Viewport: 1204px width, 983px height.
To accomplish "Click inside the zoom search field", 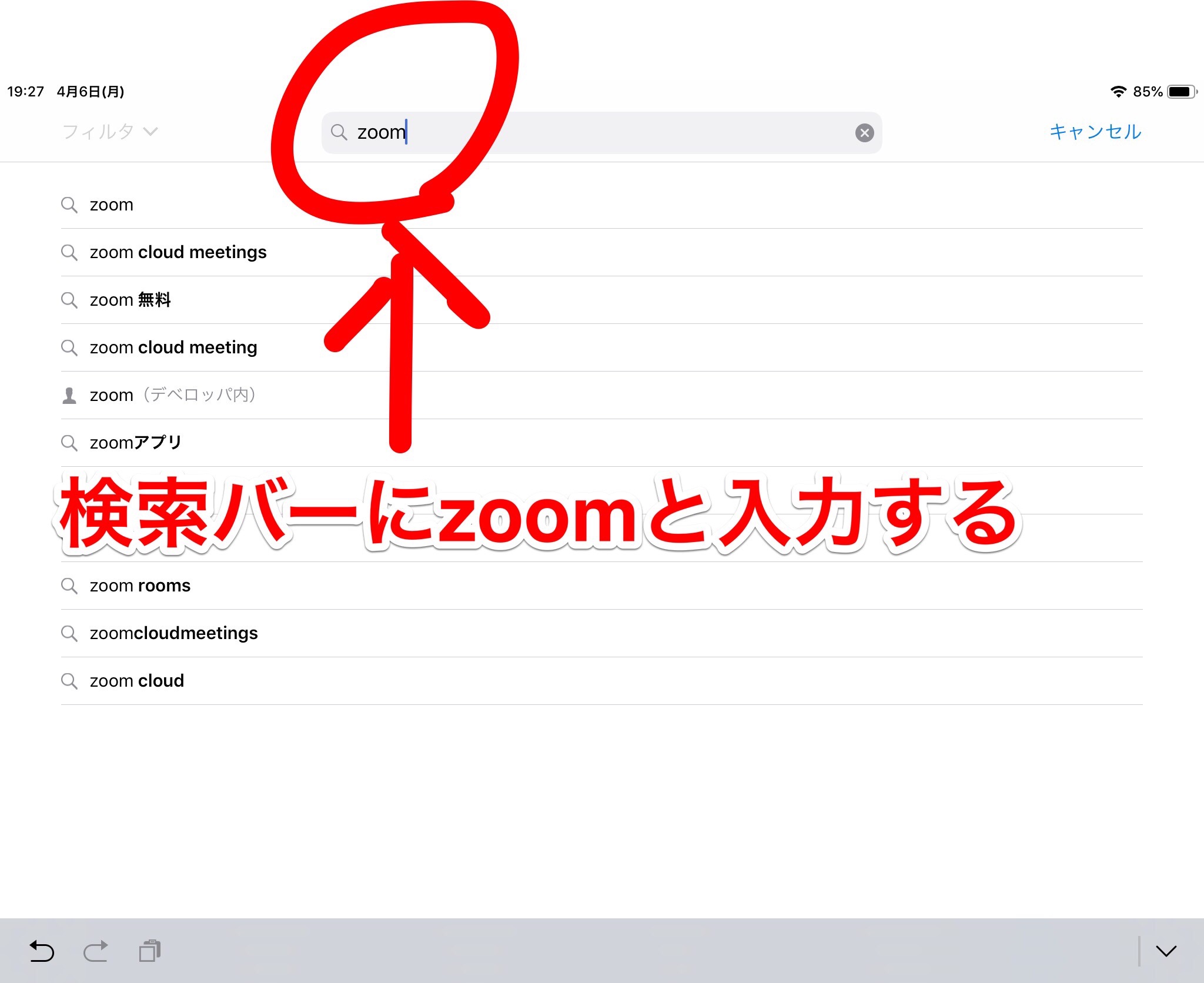I will 601,133.
